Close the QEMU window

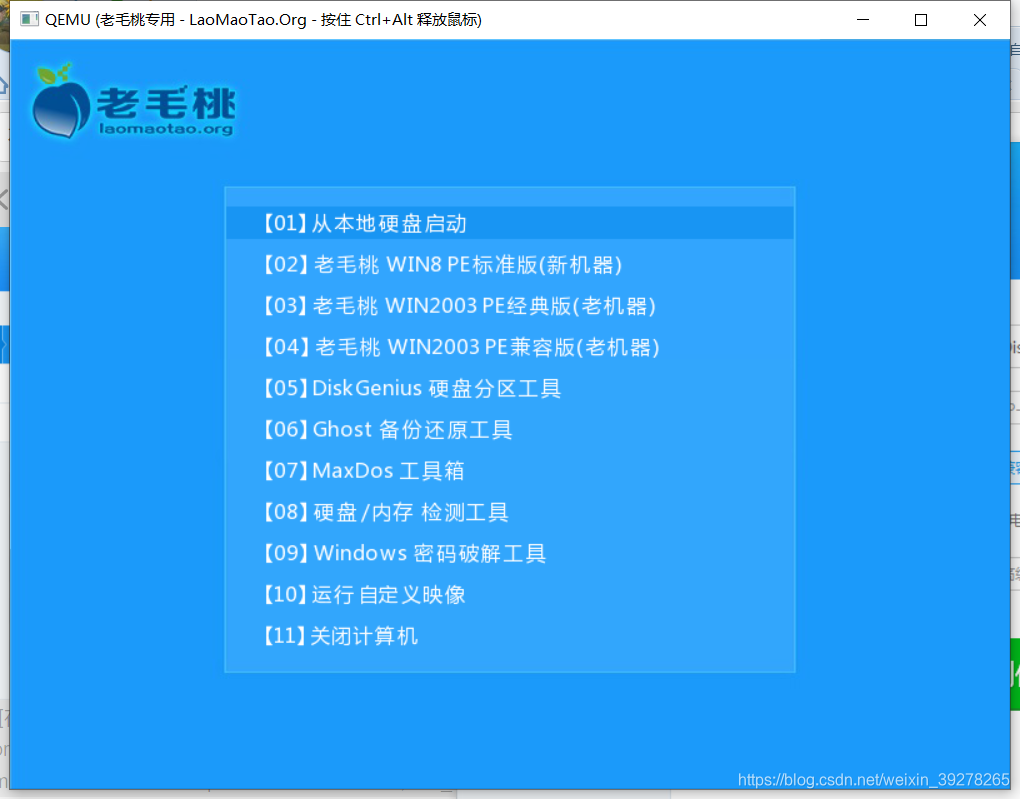pos(980,20)
